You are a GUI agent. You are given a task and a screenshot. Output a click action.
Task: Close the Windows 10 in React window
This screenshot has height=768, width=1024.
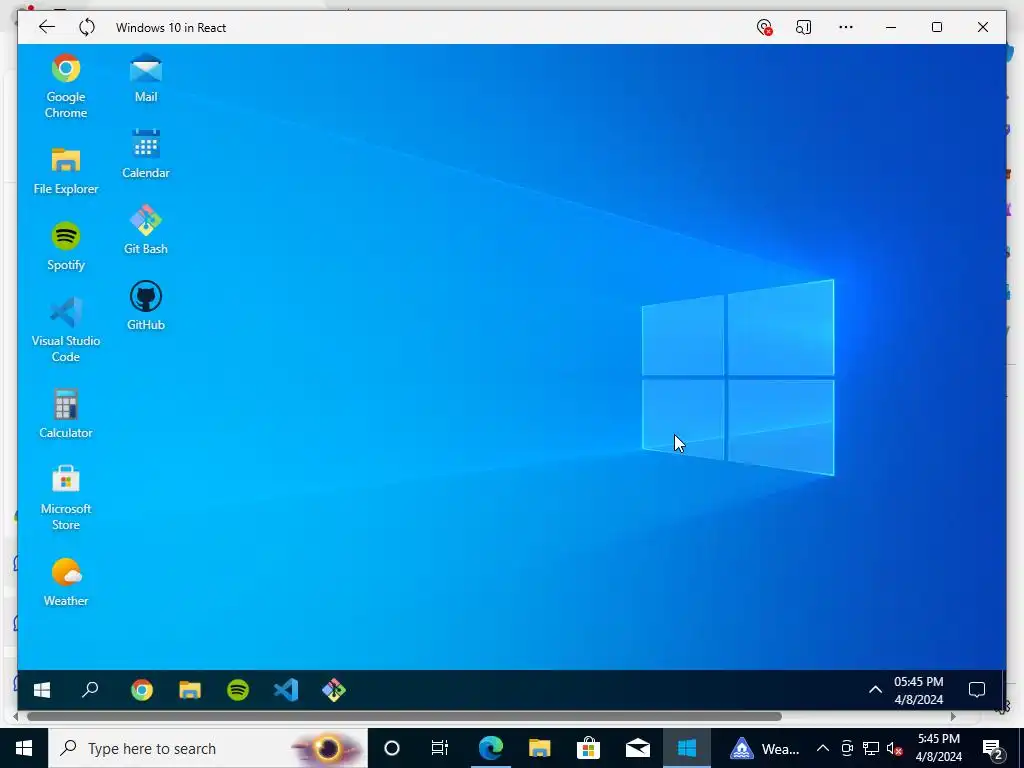coord(982,27)
